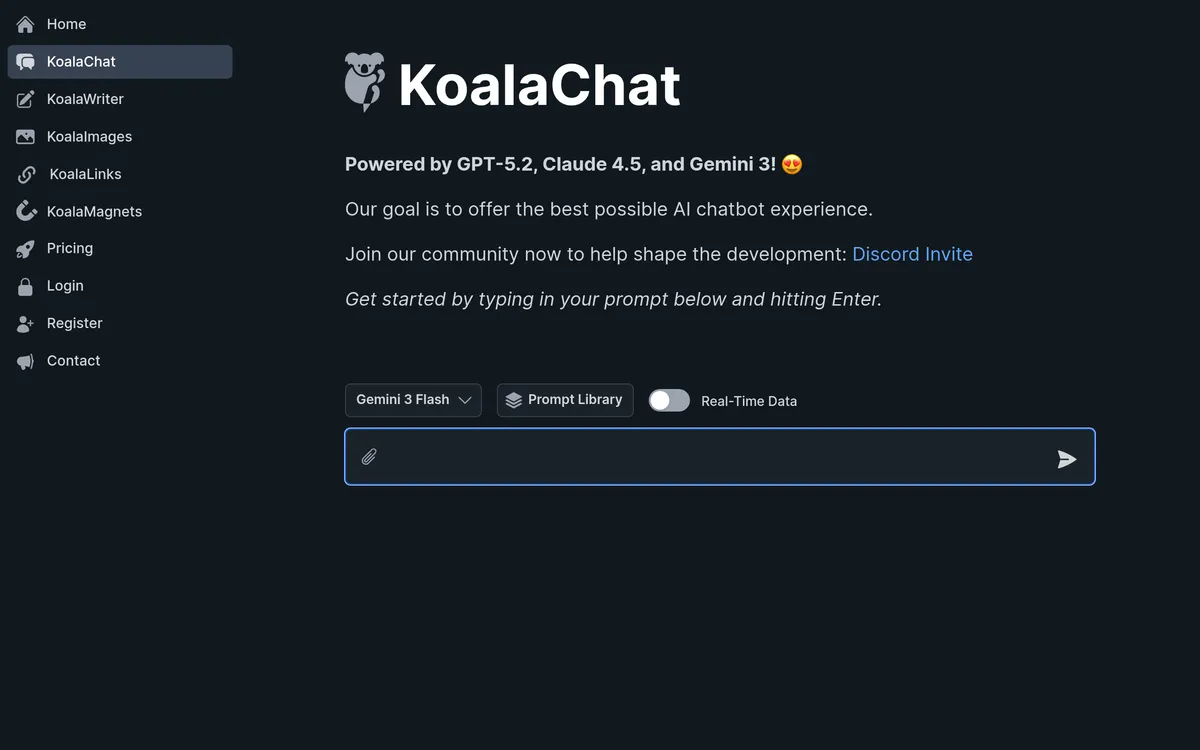The height and width of the screenshot is (750, 1200).
Task: Go to Register in the sidebar
Action: pyautogui.click(x=74, y=323)
